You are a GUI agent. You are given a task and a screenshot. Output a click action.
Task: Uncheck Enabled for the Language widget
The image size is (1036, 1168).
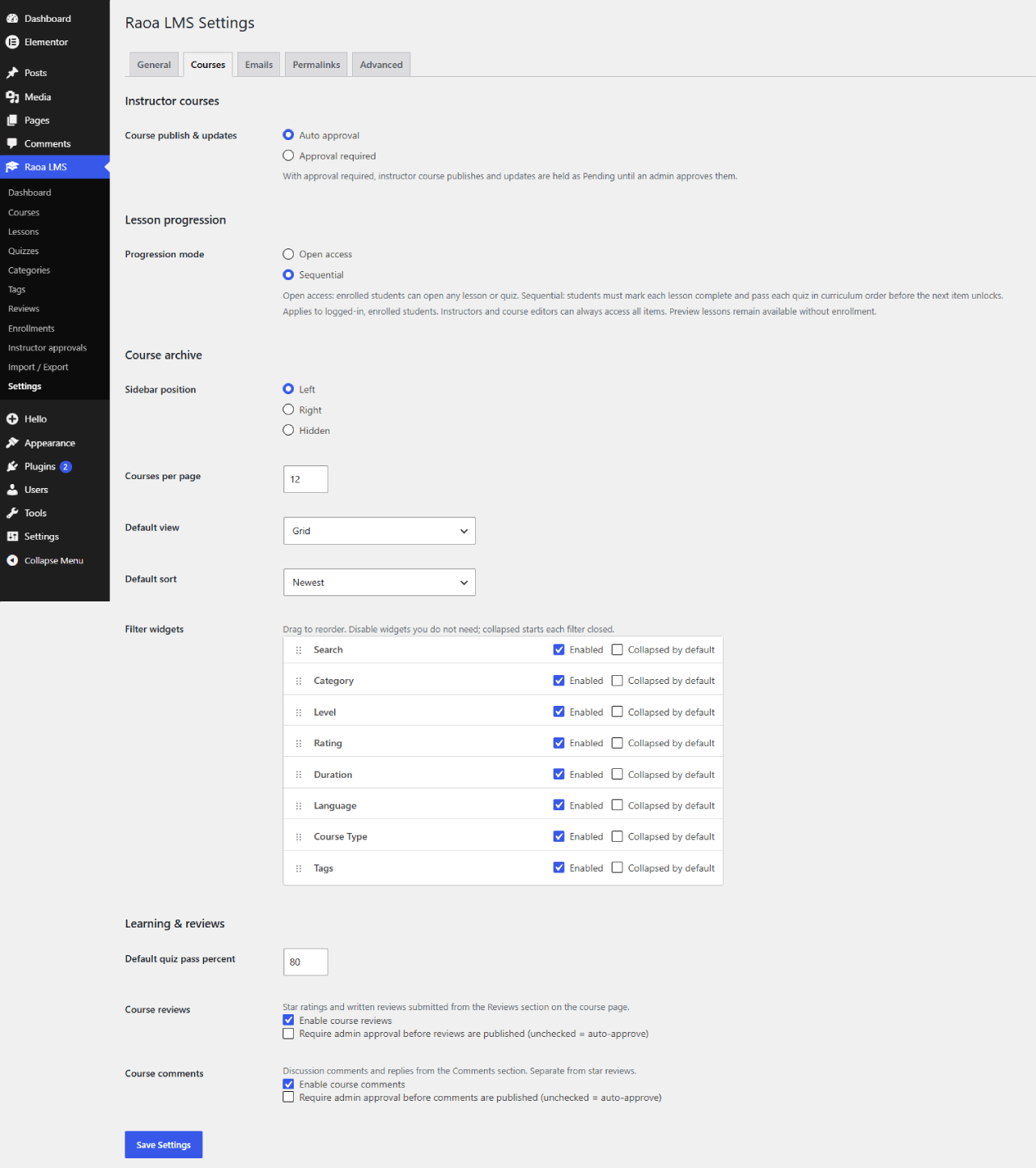click(x=558, y=805)
